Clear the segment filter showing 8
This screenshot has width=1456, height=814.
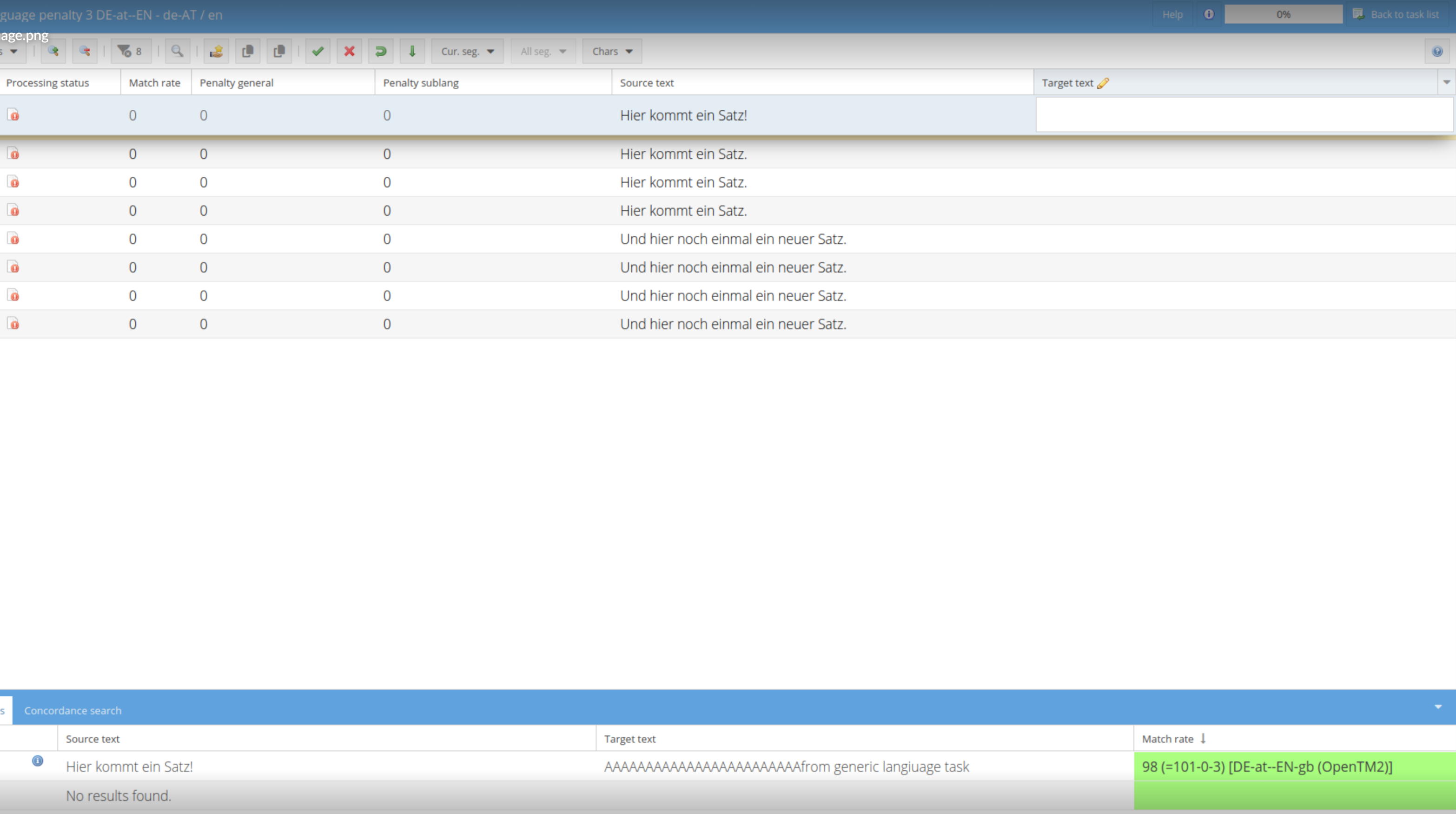coord(131,52)
